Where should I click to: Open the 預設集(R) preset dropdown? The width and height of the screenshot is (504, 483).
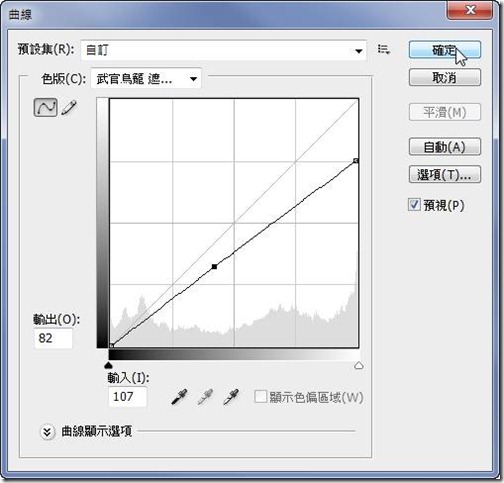(x=223, y=51)
